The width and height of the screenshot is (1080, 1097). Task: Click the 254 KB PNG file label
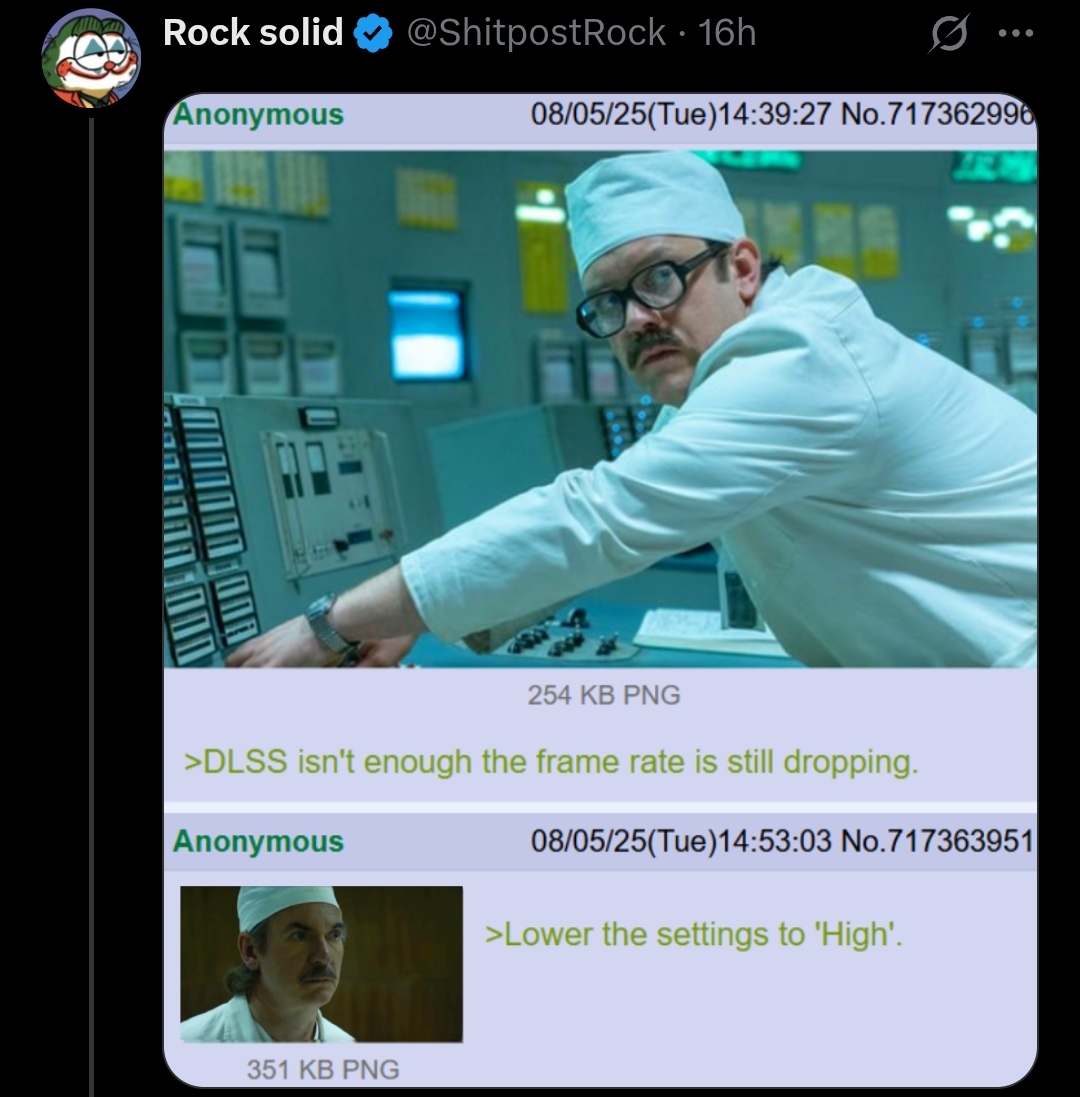(x=604, y=695)
